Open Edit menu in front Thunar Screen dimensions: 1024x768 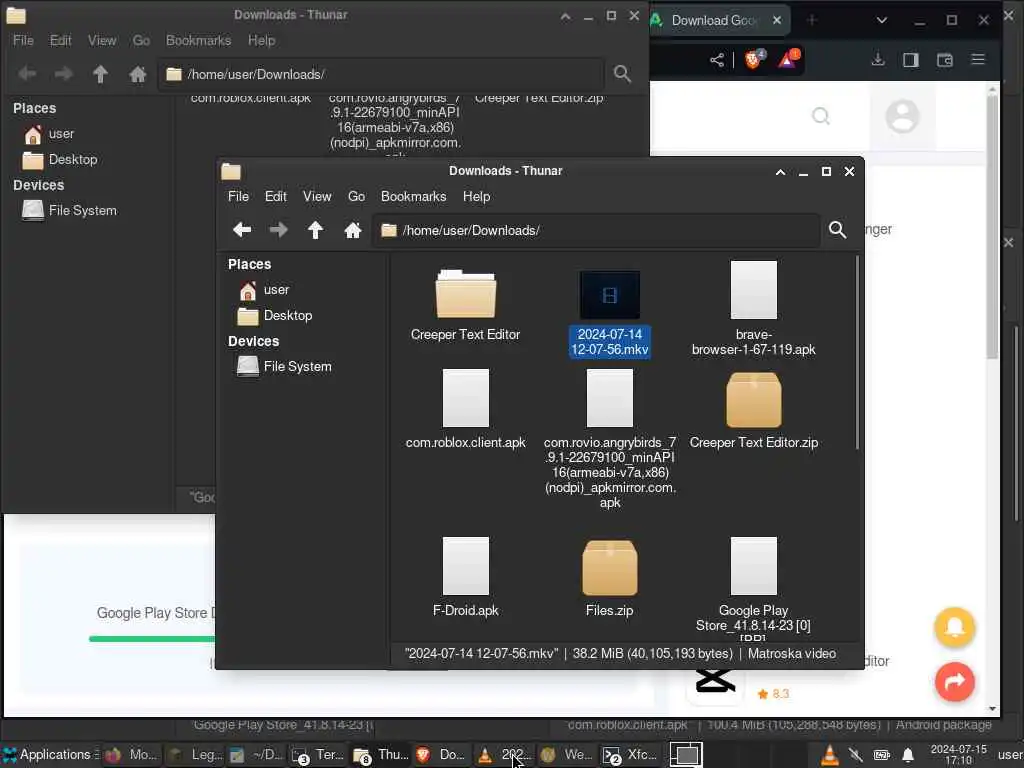[276, 196]
